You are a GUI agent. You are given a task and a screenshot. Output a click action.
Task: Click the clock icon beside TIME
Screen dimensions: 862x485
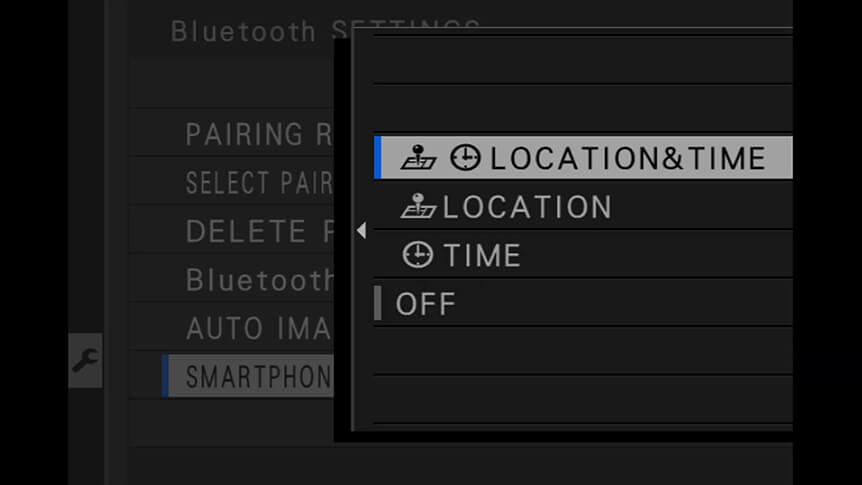pyautogui.click(x=418, y=255)
